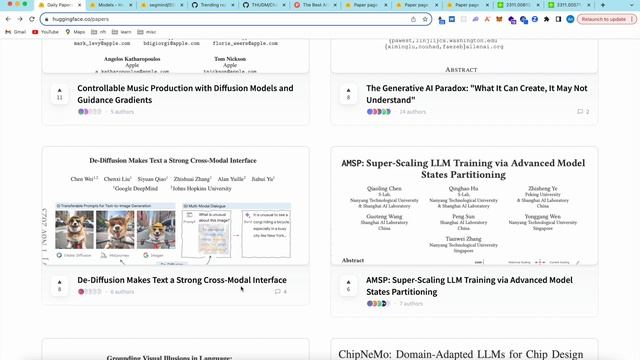Viewport: 640px width, 360px height.
Task: Open The Generative AI Paradox paper title
Action: pyautogui.click(x=476, y=94)
